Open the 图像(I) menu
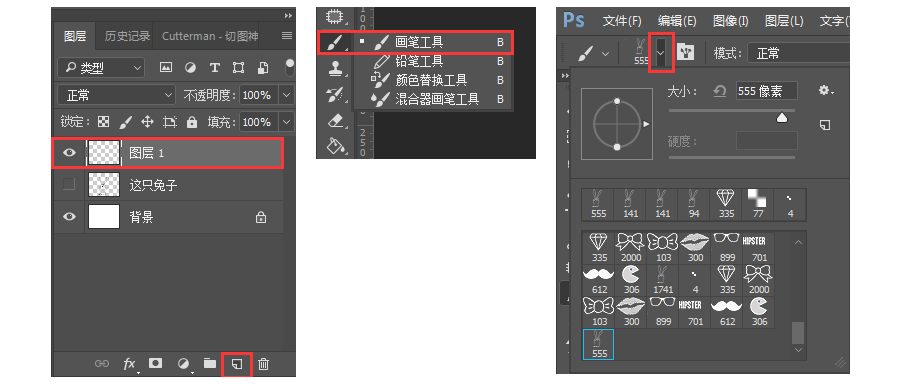Screen dimensions: 900x384 [x=730, y=21]
